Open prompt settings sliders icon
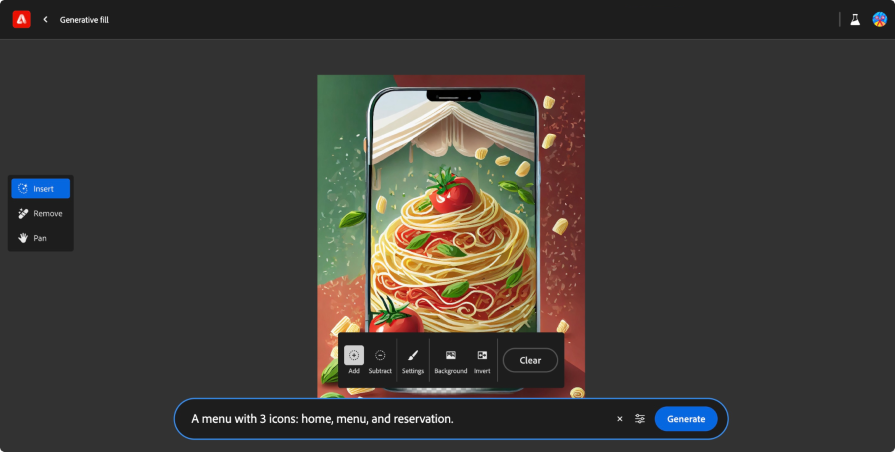The width and height of the screenshot is (895, 452). [x=640, y=419]
